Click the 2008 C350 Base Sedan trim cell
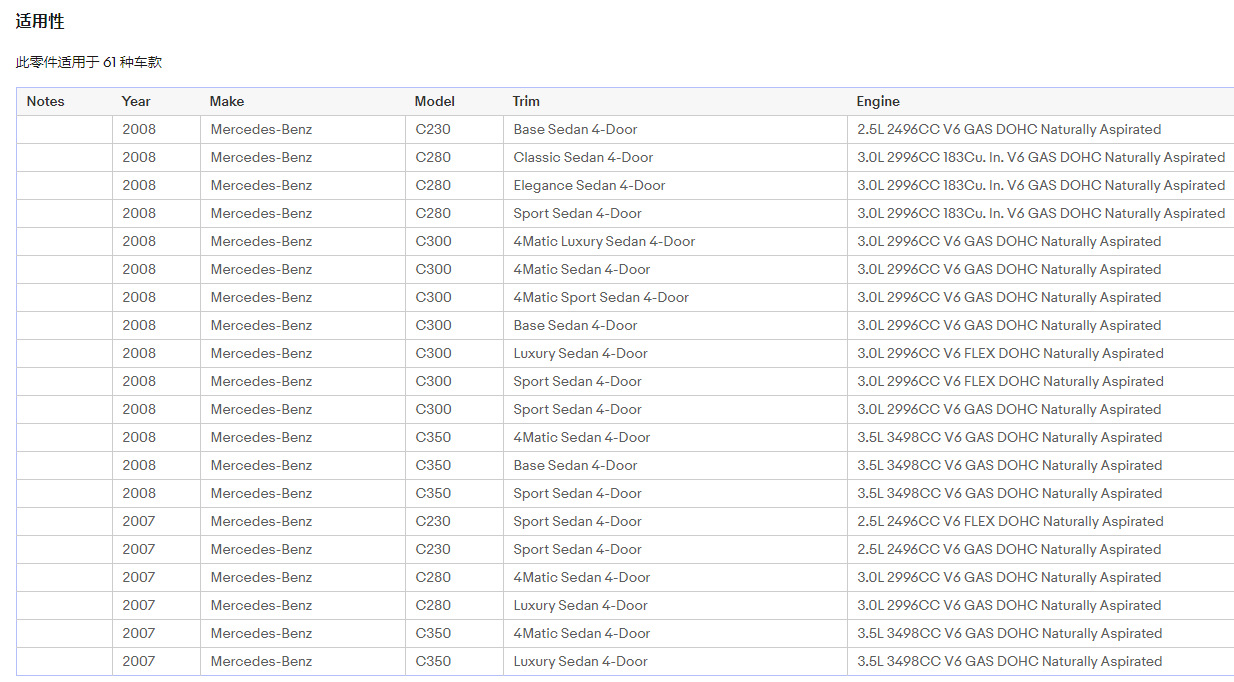 tap(675, 465)
